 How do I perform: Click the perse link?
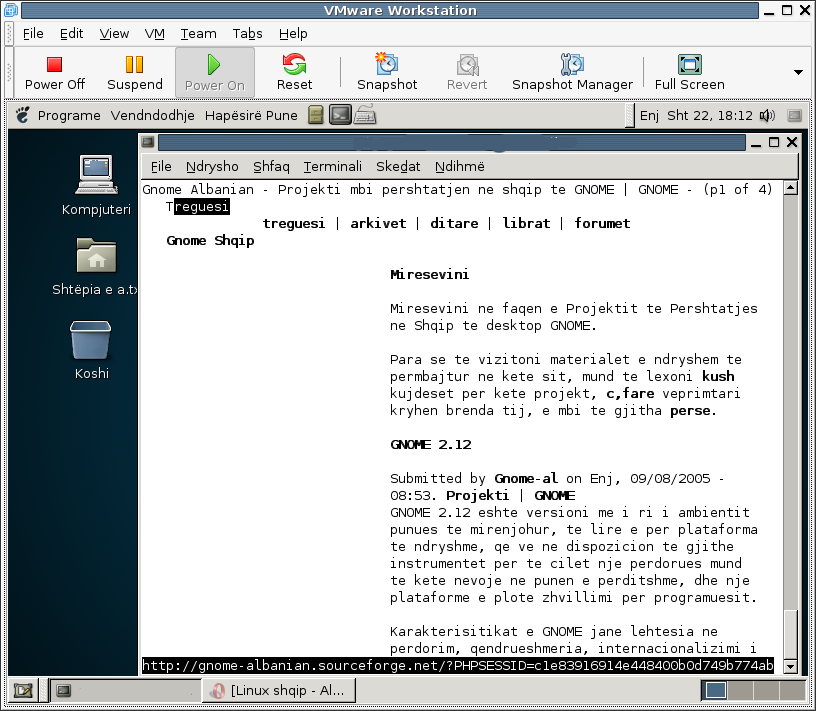[691, 411]
